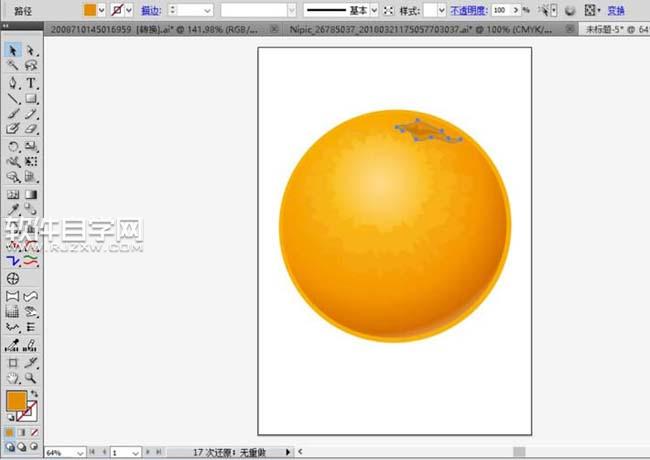
Task: Switch to the Nipic_26785037 document tab
Action: point(420,29)
